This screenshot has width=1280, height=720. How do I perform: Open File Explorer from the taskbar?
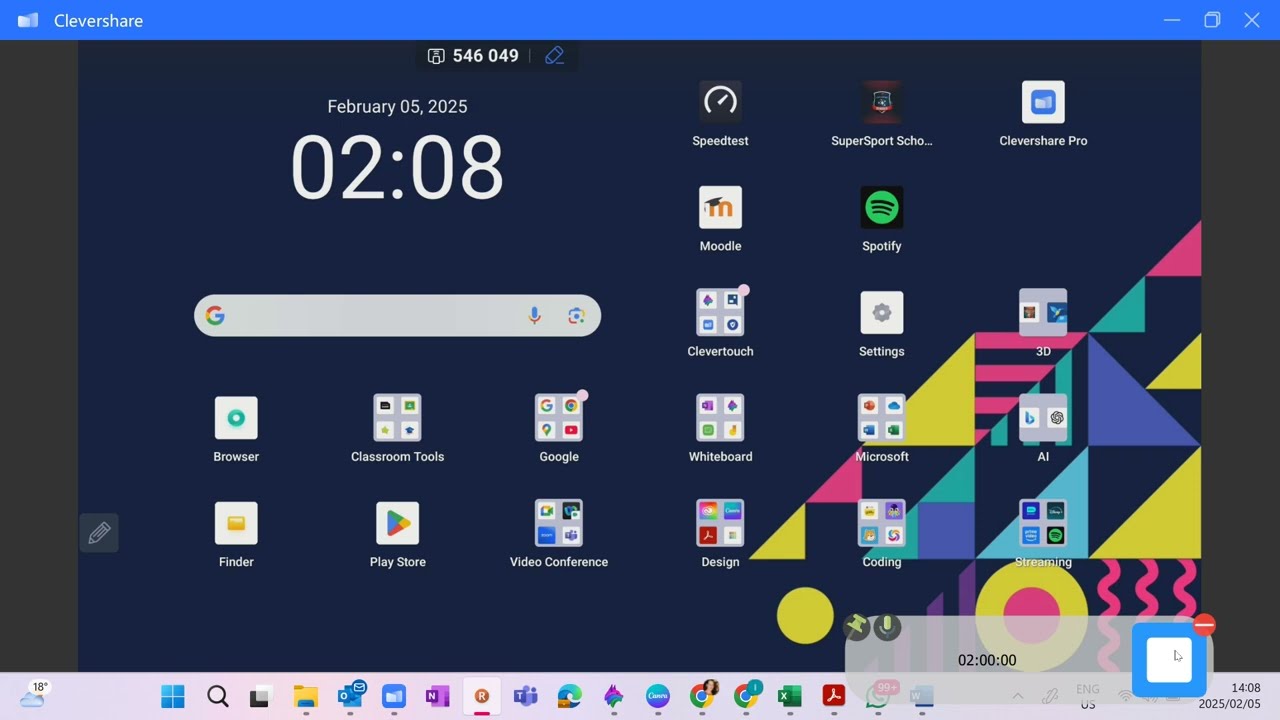(305, 696)
